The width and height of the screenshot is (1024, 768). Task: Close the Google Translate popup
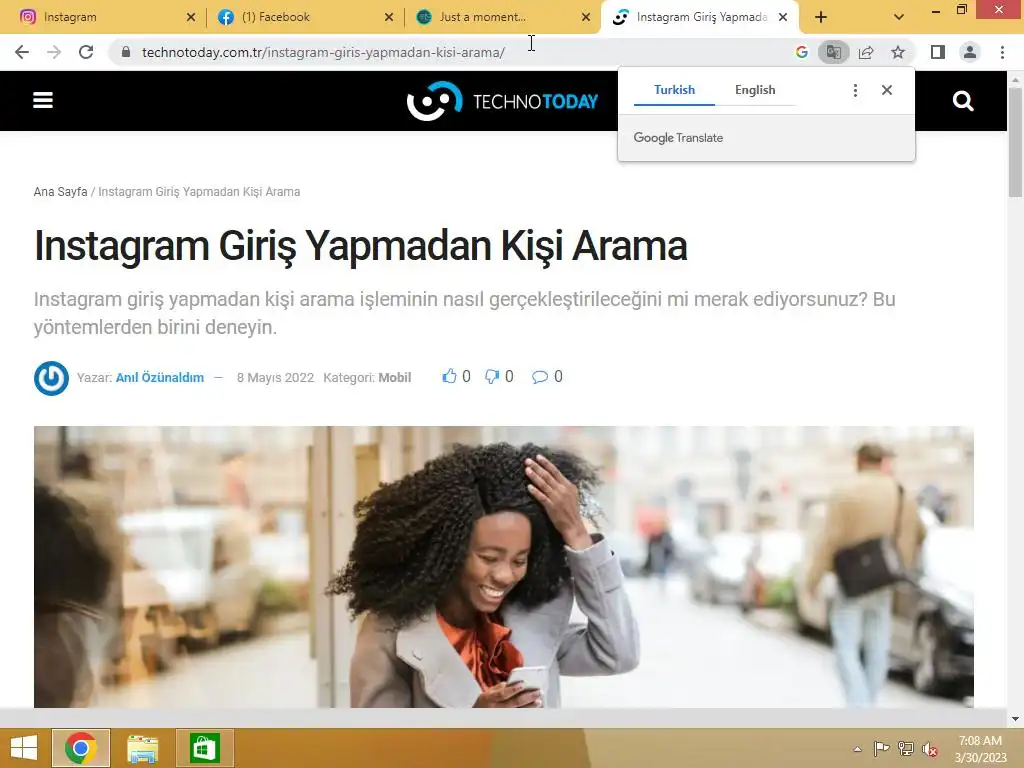coord(887,90)
